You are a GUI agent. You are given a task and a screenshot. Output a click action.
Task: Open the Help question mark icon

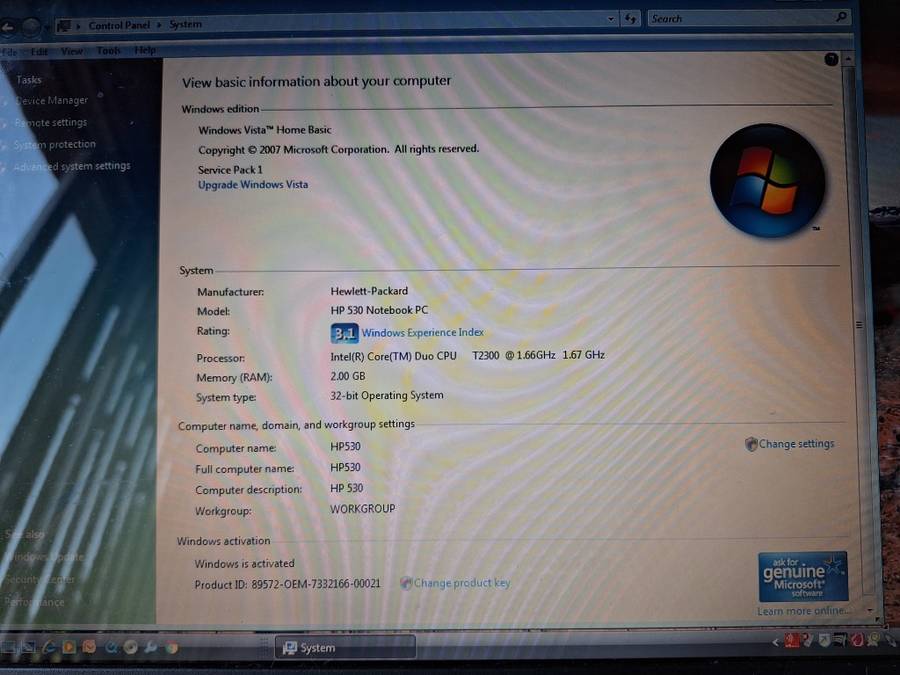coord(831,60)
